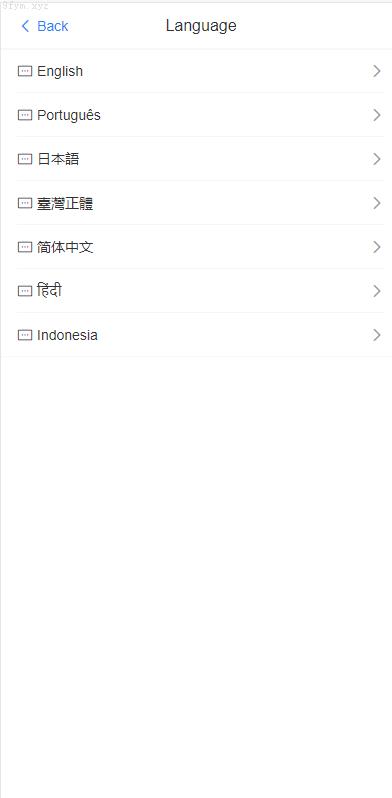Open the 臺灣正體 row chevron

pos(377,203)
